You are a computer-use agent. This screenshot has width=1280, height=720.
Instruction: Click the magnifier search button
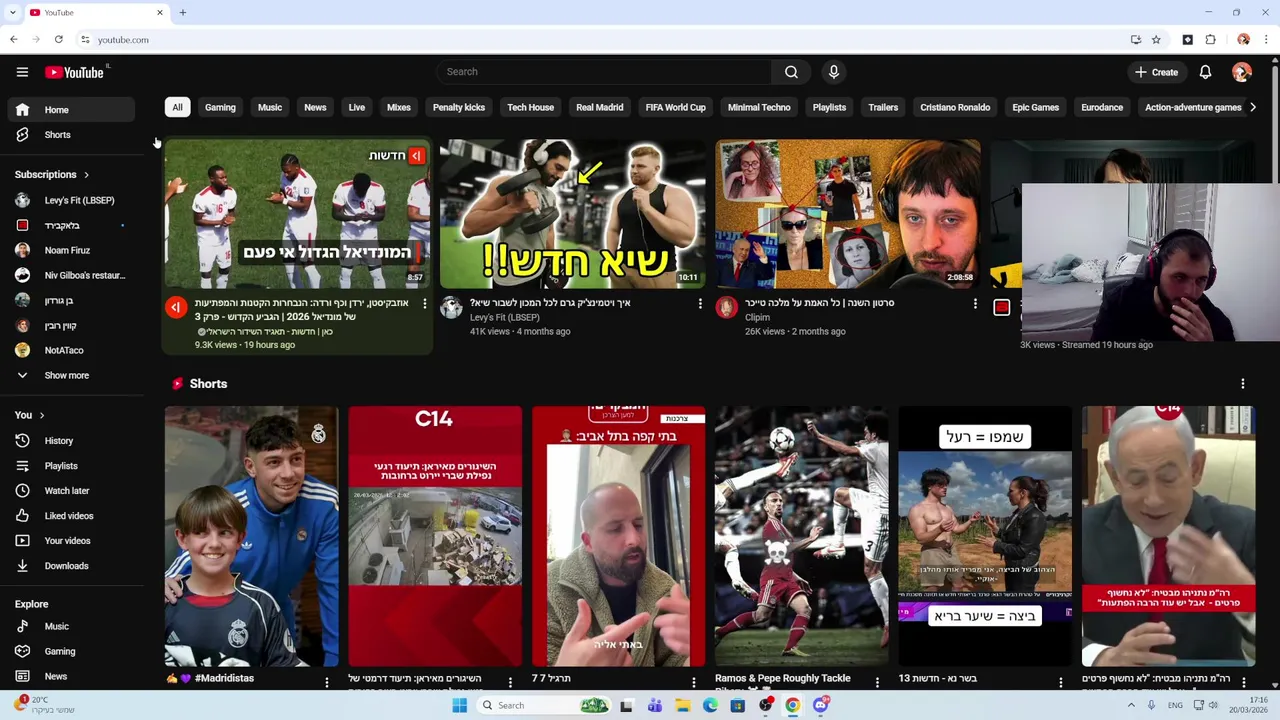pyautogui.click(x=791, y=72)
